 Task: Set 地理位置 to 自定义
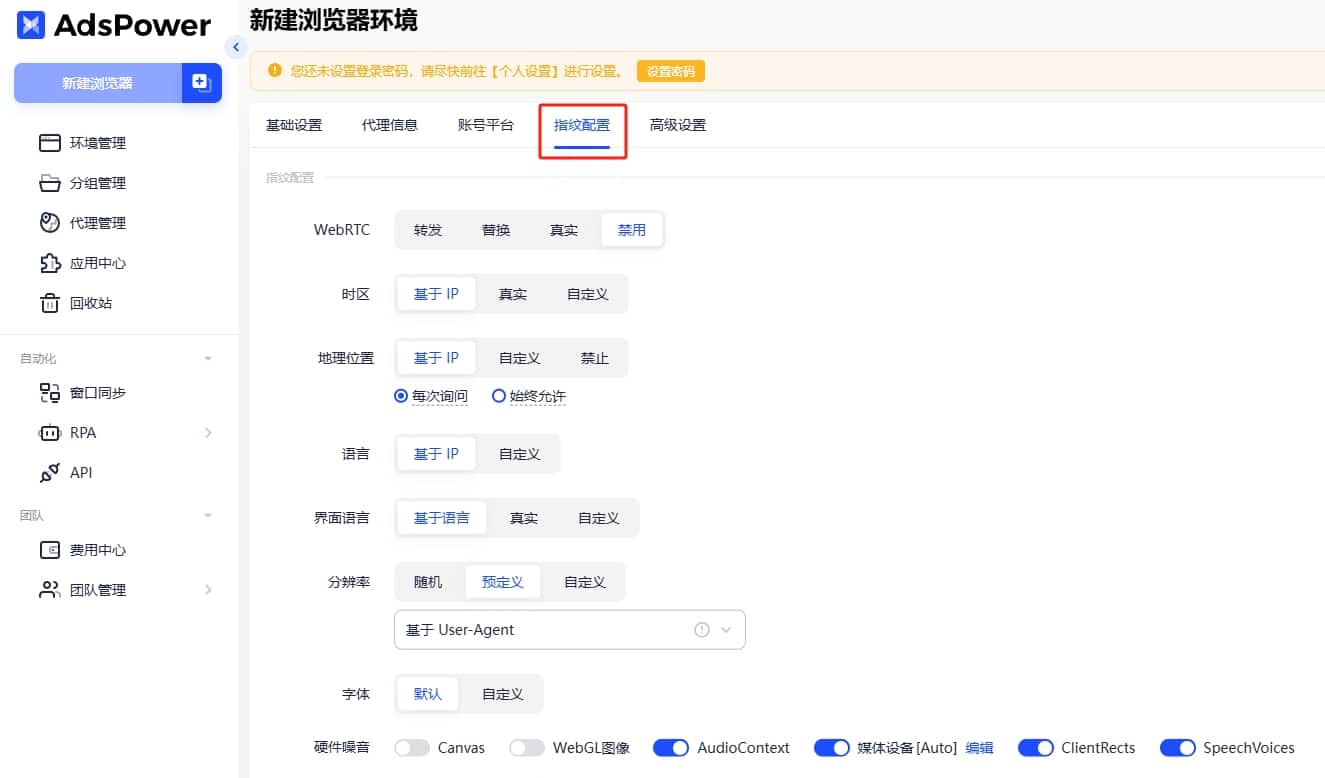coord(520,358)
